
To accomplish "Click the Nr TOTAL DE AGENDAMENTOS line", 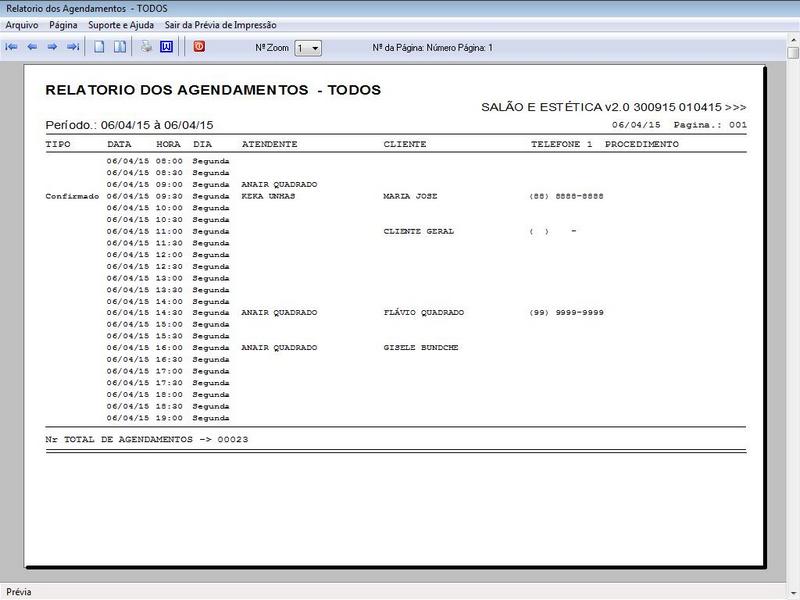I will [147, 440].
